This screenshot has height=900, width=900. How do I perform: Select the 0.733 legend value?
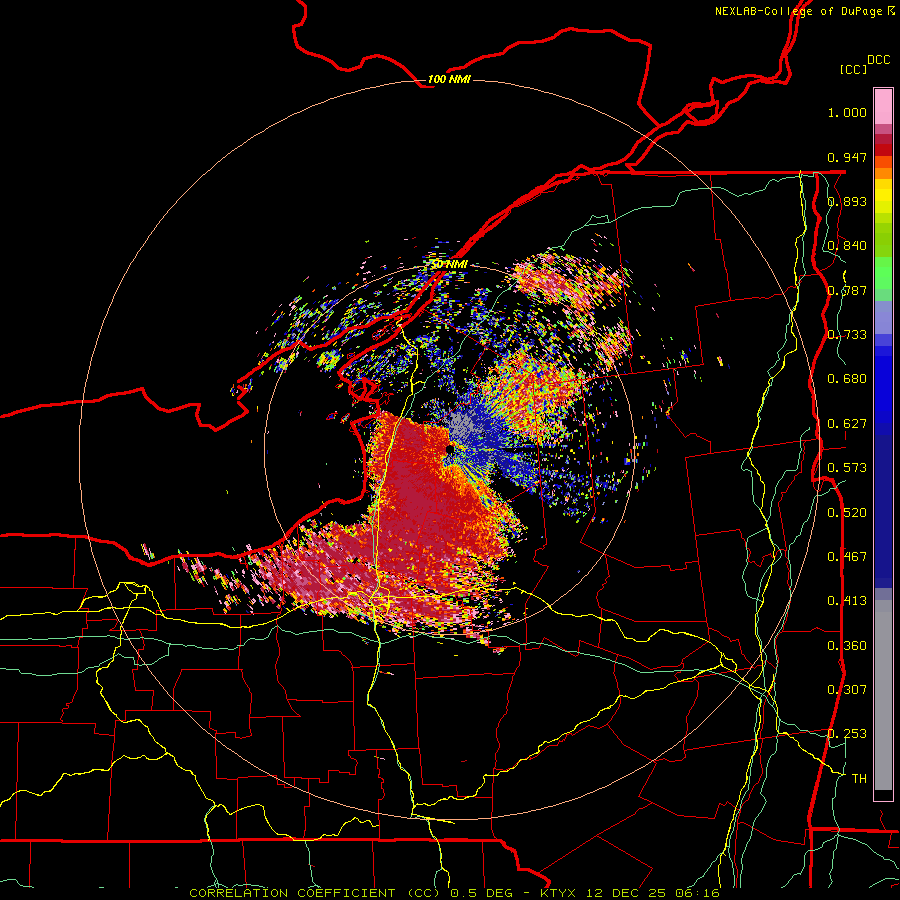click(847, 335)
